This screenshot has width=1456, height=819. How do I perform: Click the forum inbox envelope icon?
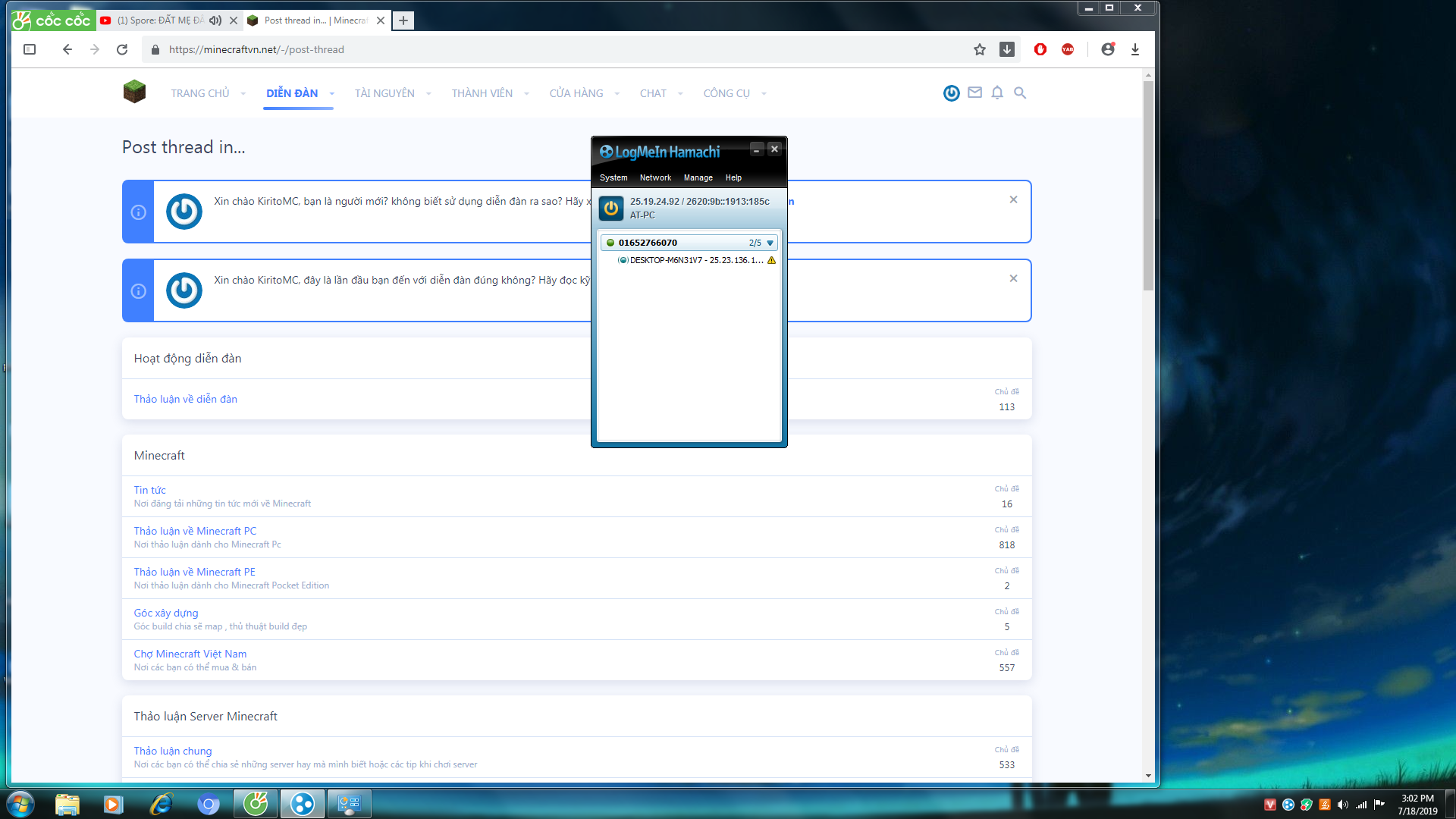click(x=974, y=93)
